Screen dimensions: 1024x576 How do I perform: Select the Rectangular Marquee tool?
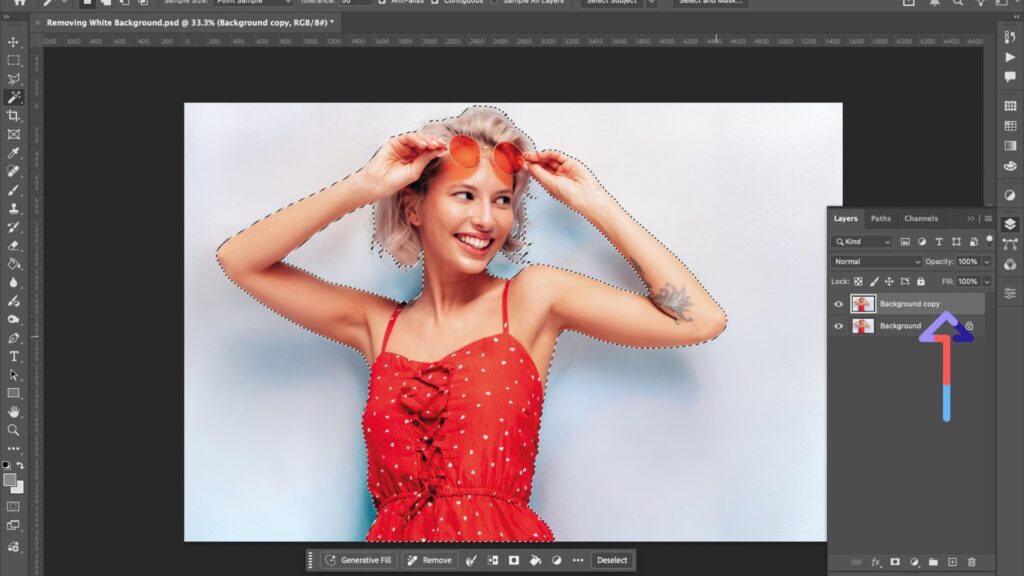[x=13, y=61]
